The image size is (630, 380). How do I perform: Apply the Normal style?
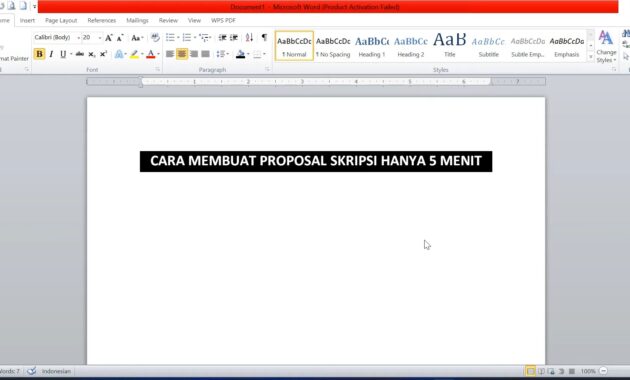(294, 46)
